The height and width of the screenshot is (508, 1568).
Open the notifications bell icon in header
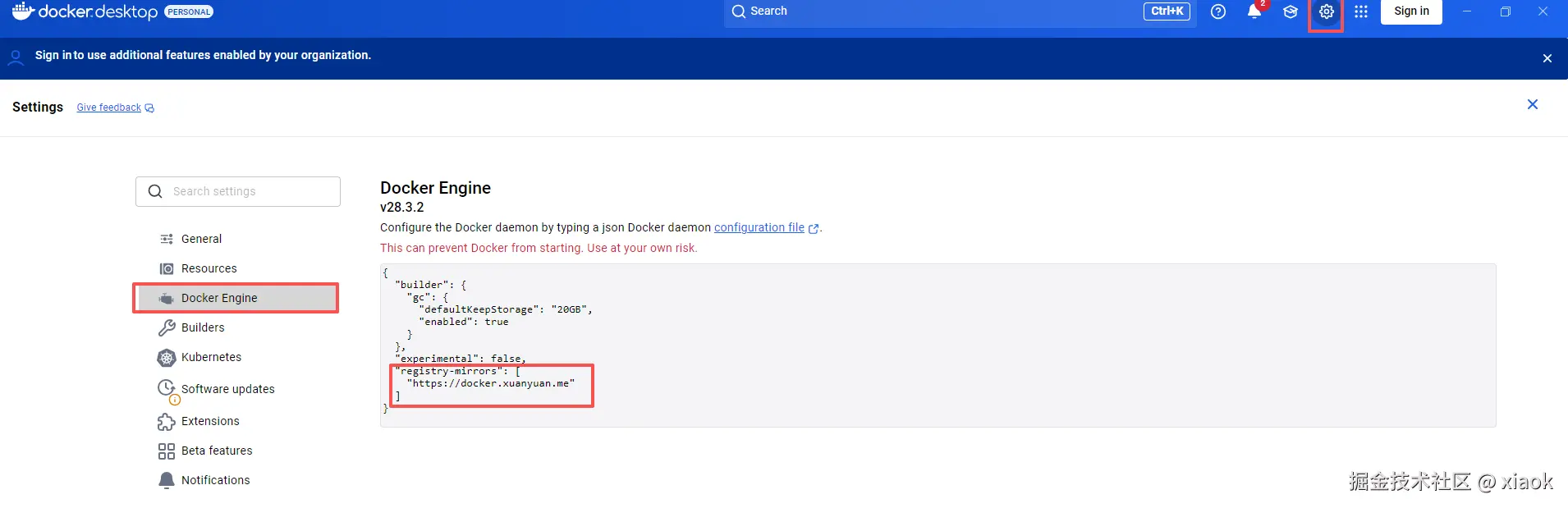coord(1254,11)
